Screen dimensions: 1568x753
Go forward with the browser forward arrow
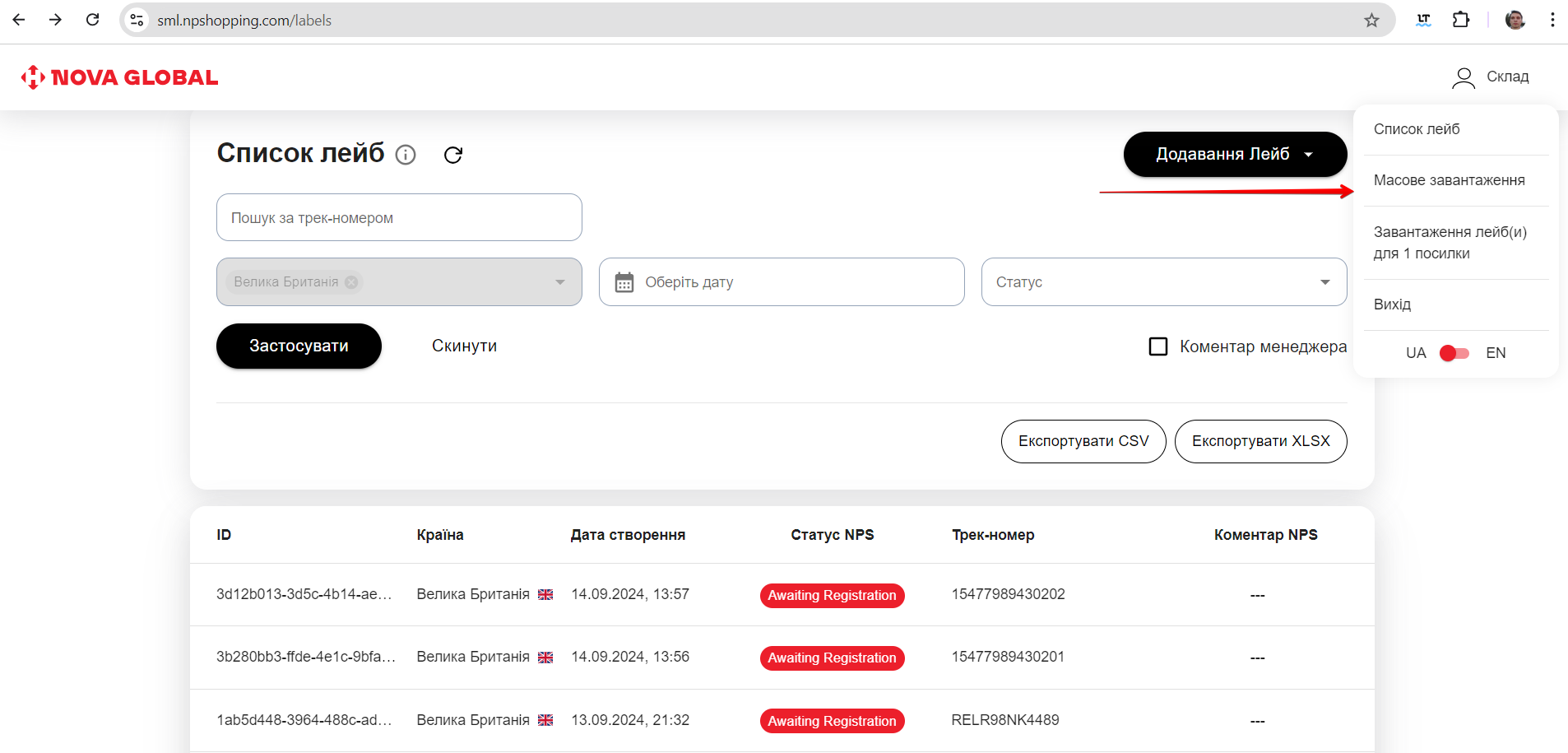(x=55, y=20)
